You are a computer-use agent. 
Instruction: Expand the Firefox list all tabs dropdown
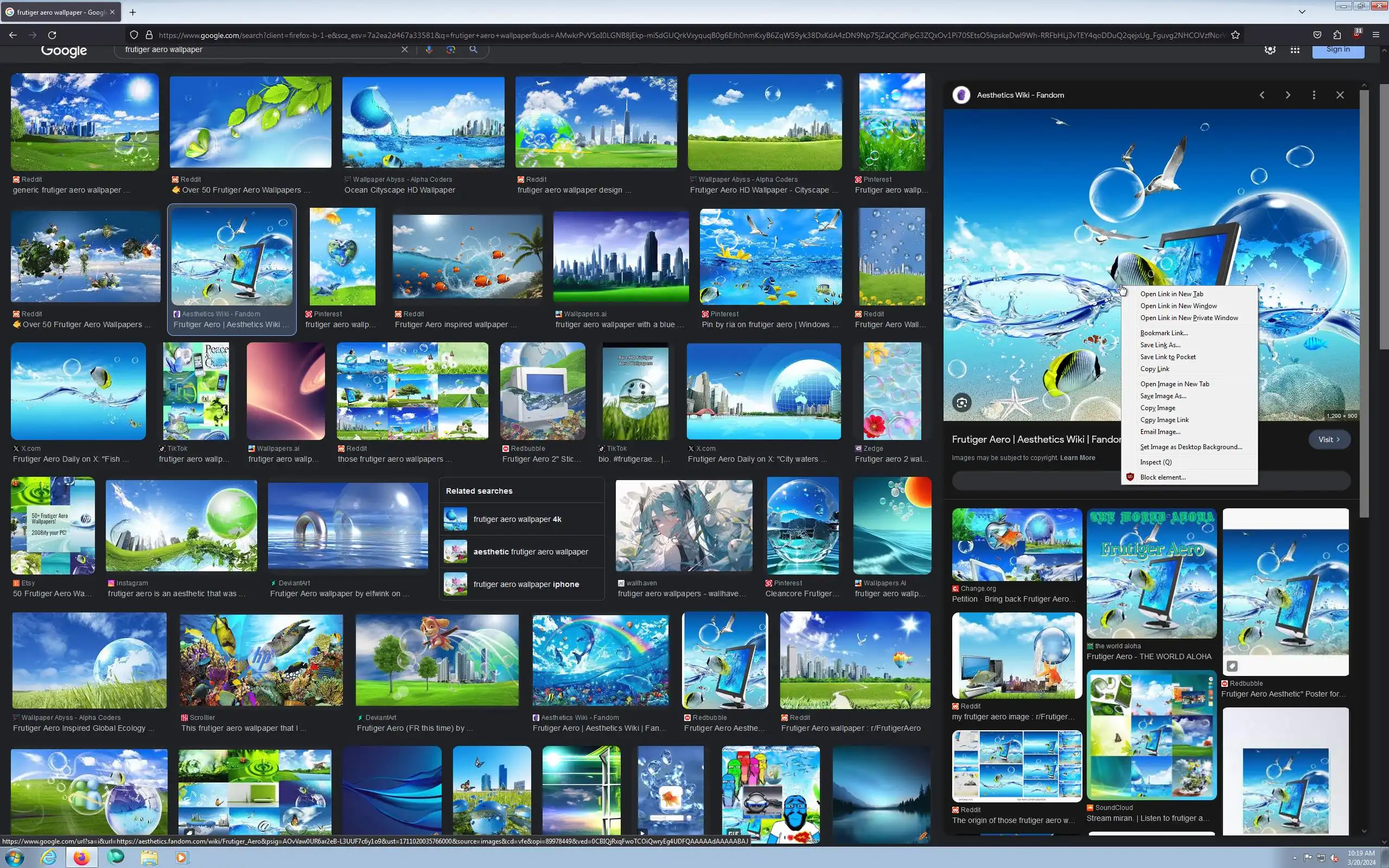(x=1302, y=11)
